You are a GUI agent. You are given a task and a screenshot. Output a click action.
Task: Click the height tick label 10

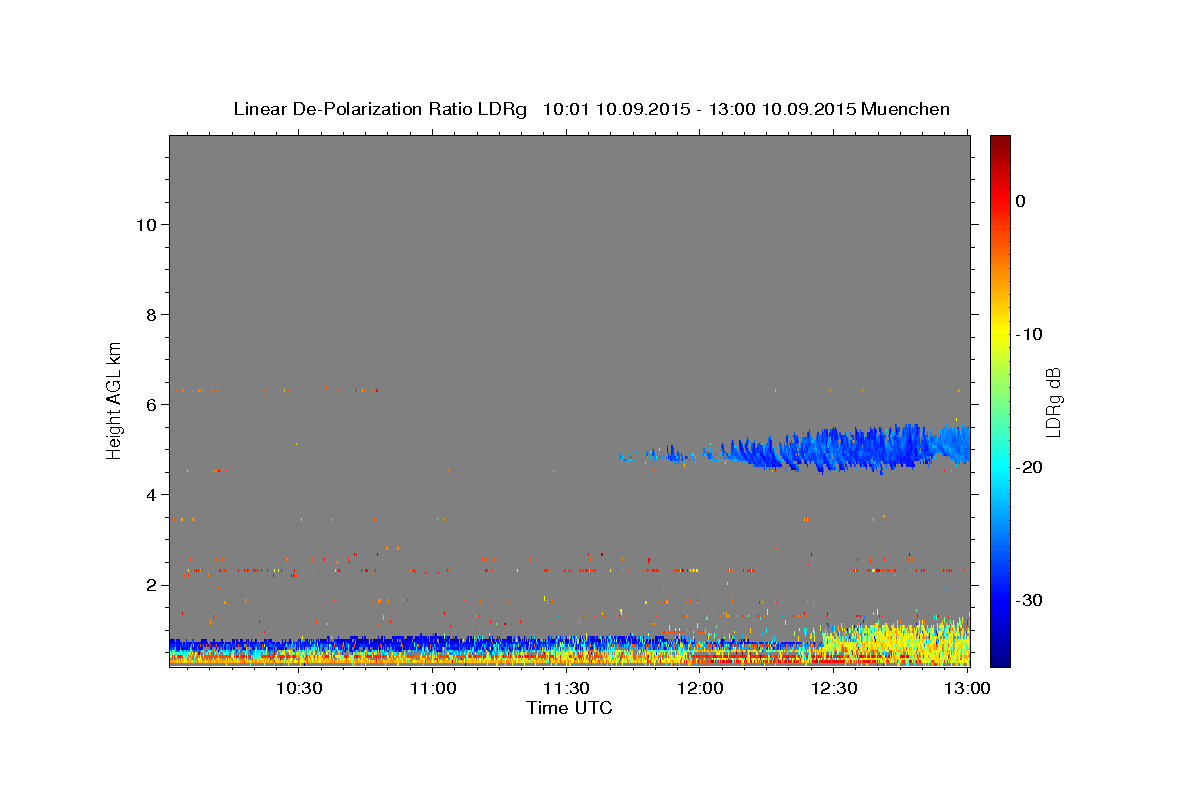coord(146,225)
